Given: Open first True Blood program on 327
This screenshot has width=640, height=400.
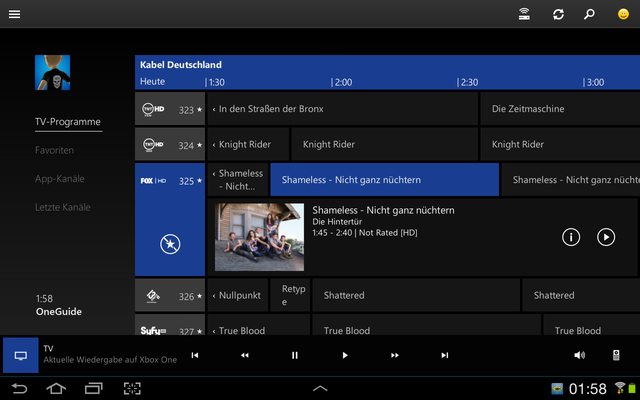Looking at the screenshot, I should [259, 325].
